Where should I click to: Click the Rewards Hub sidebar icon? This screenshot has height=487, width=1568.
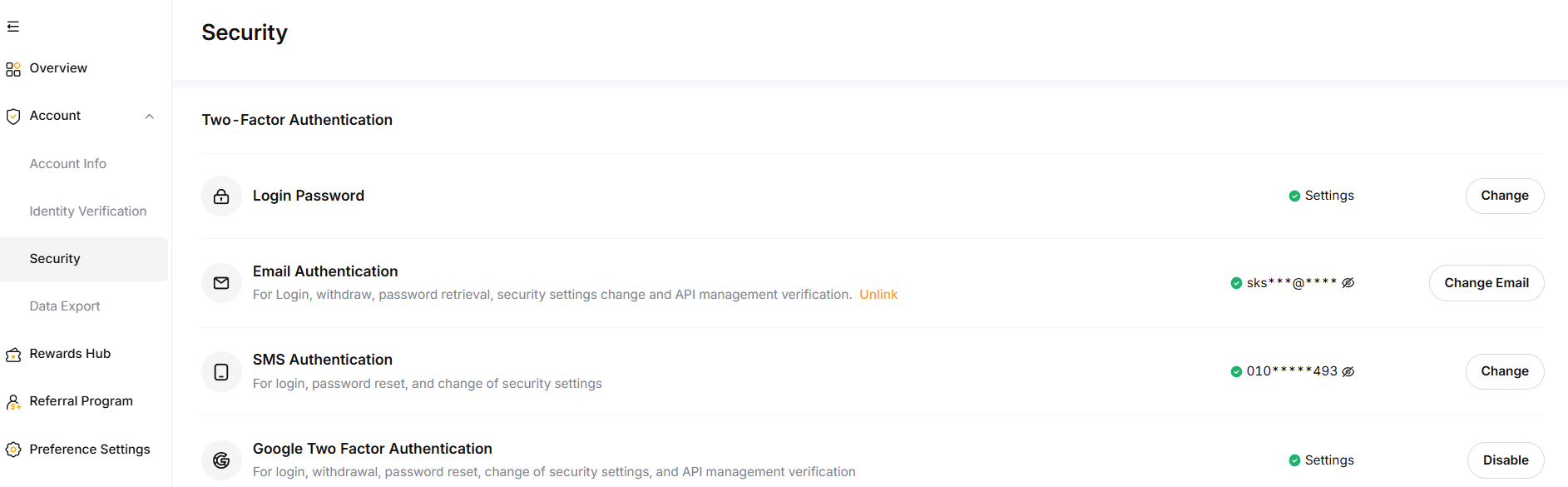[13, 355]
